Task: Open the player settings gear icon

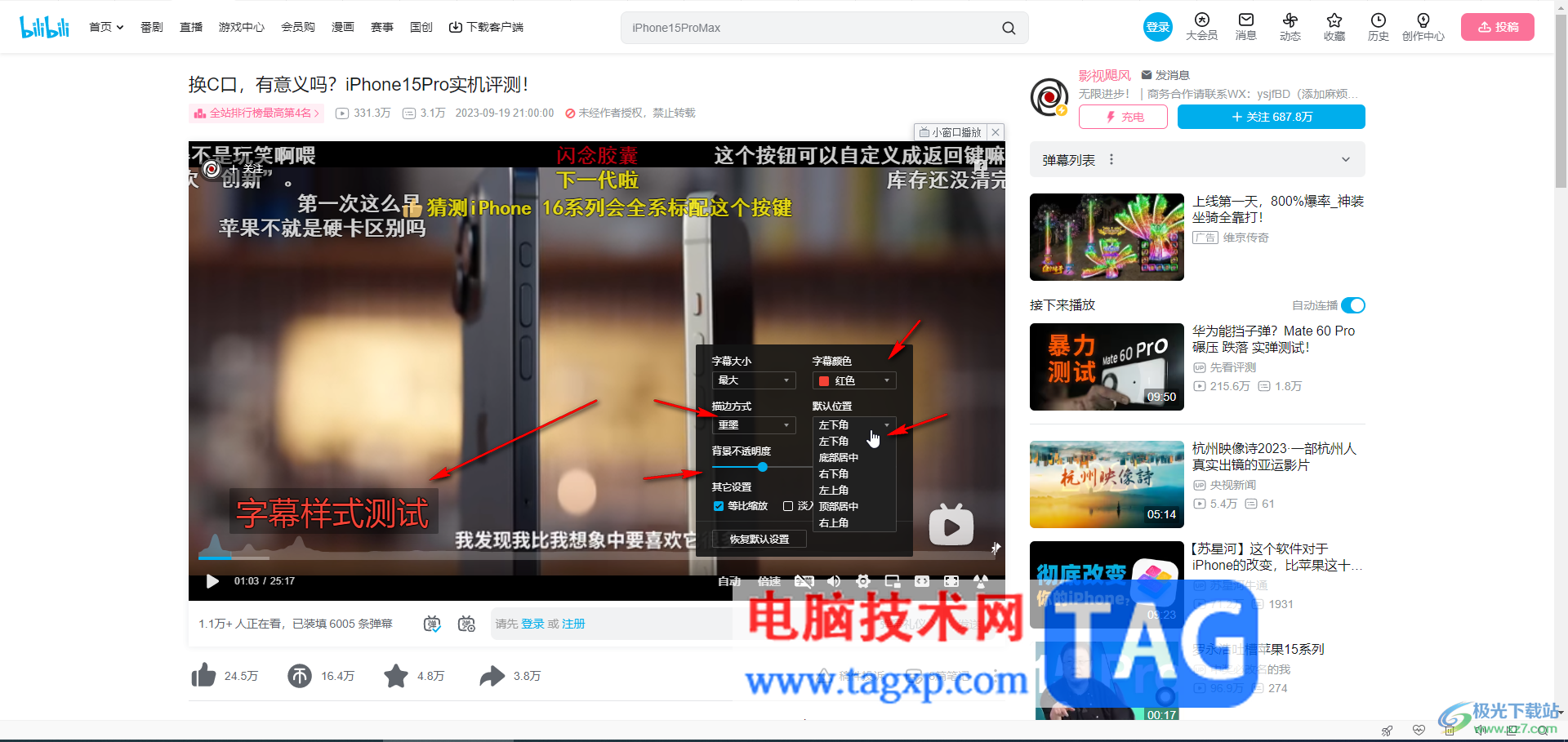Action: 863,581
